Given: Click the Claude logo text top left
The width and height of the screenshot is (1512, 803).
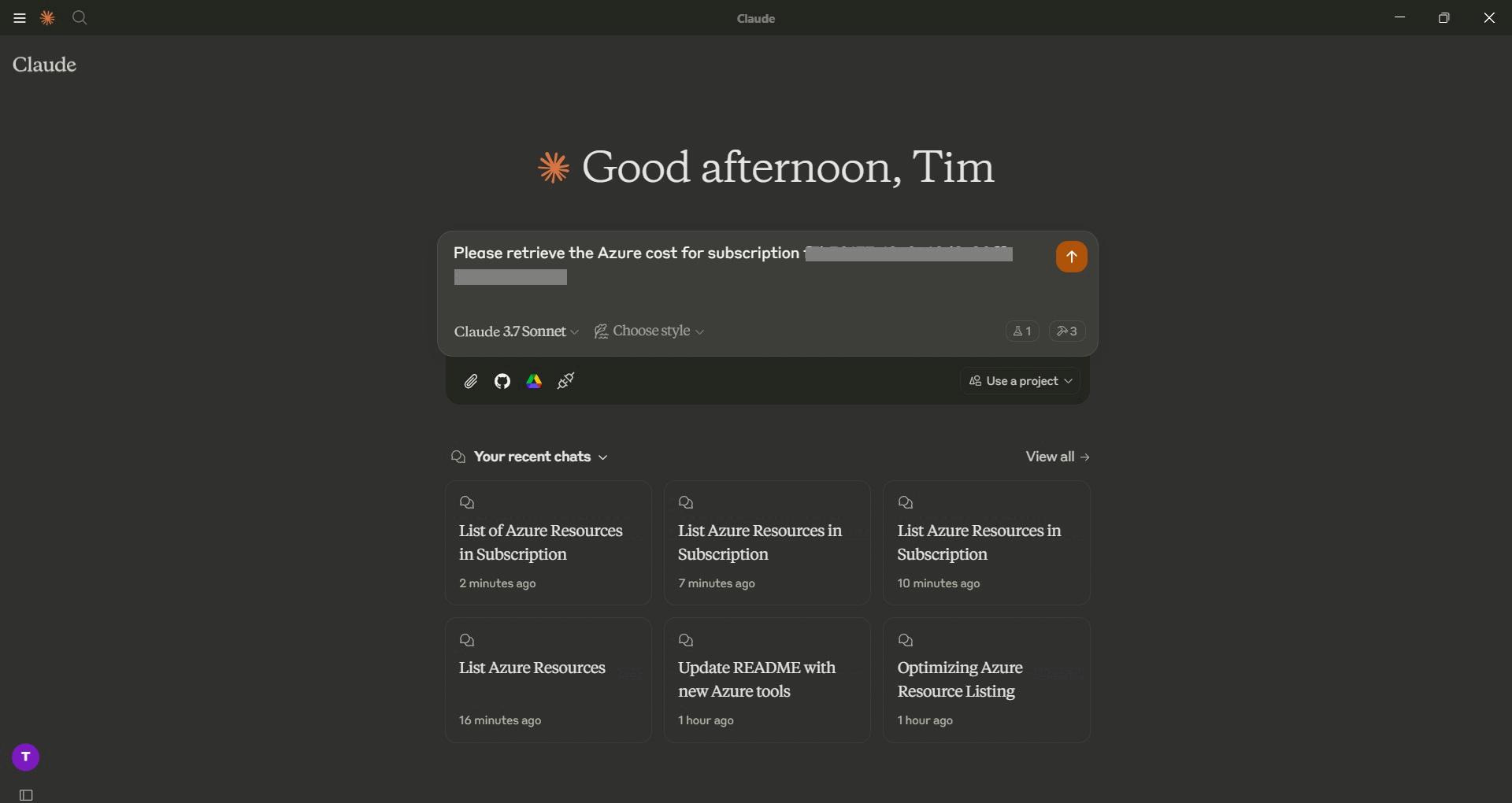Looking at the screenshot, I should pos(44,65).
